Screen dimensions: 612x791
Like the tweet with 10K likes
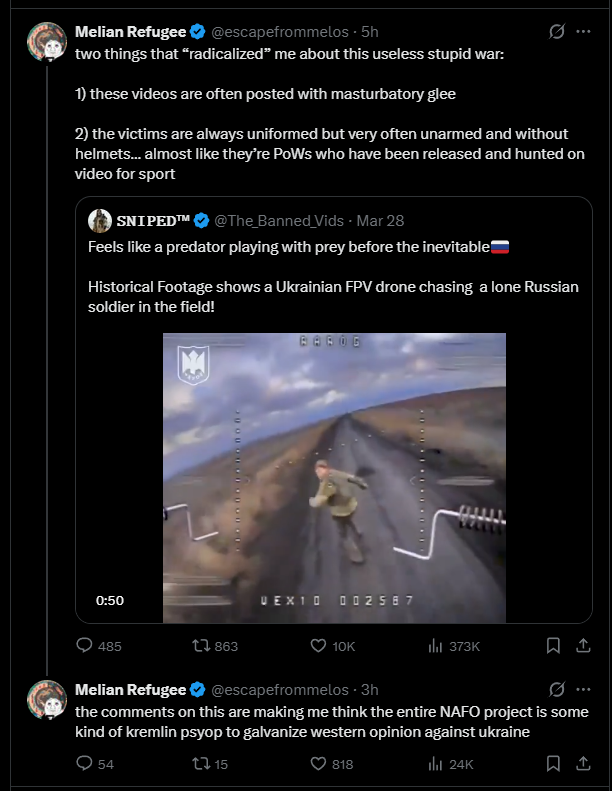319,646
